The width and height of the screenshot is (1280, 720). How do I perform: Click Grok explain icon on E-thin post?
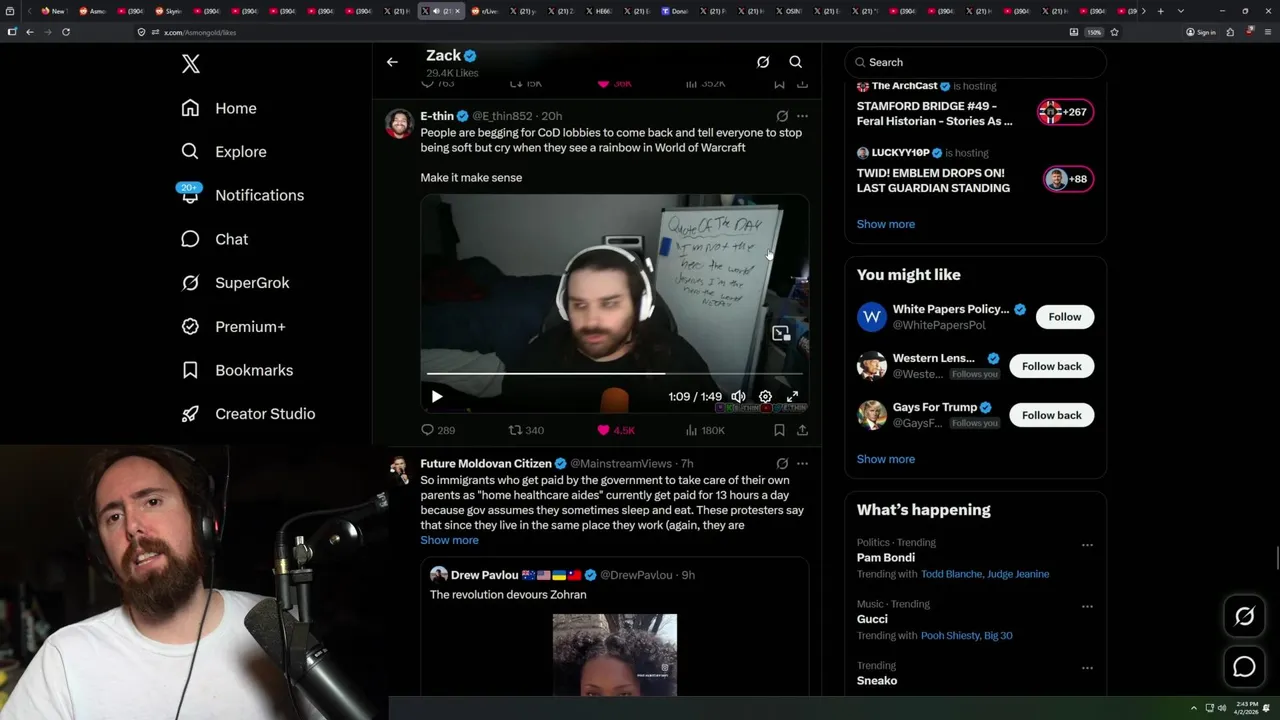point(782,116)
